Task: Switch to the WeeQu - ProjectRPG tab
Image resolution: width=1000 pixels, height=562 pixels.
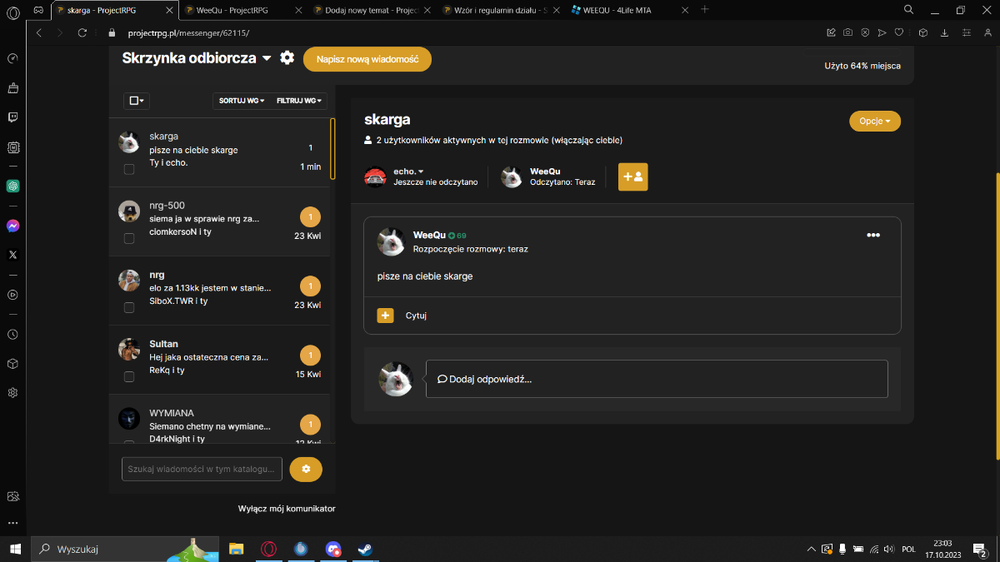Action: (x=243, y=10)
